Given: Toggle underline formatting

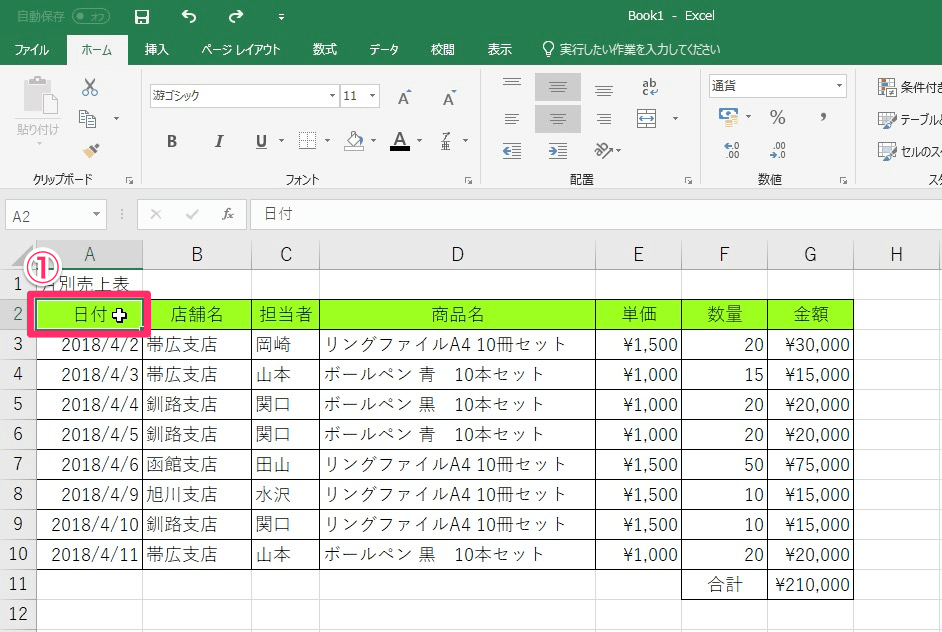Looking at the screenshot, I should [261, 141].
